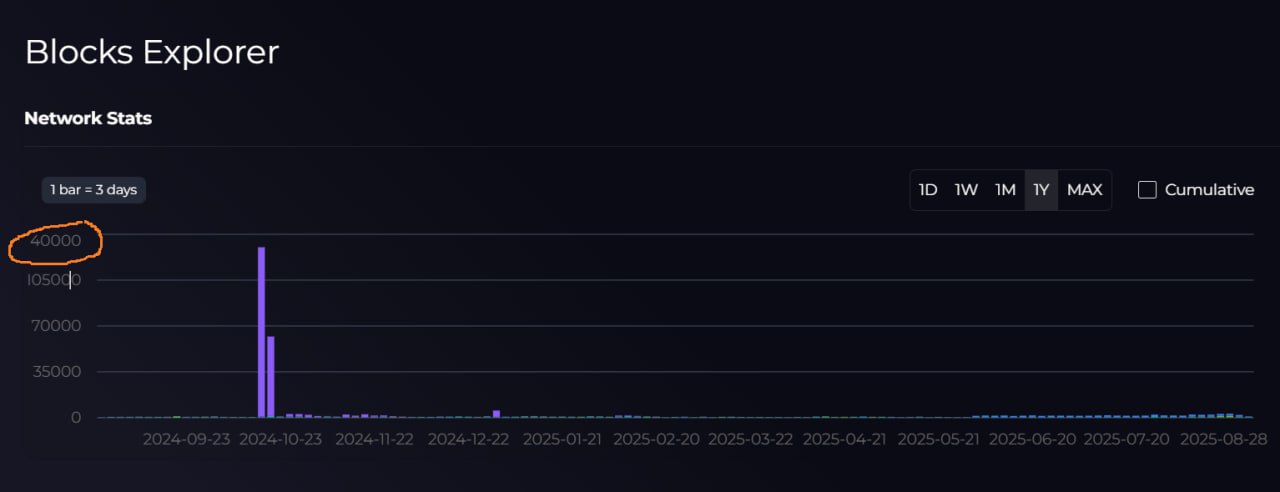Click the circled 40000 axis label
The image size is (1280, 492).
tap(56, 241)
